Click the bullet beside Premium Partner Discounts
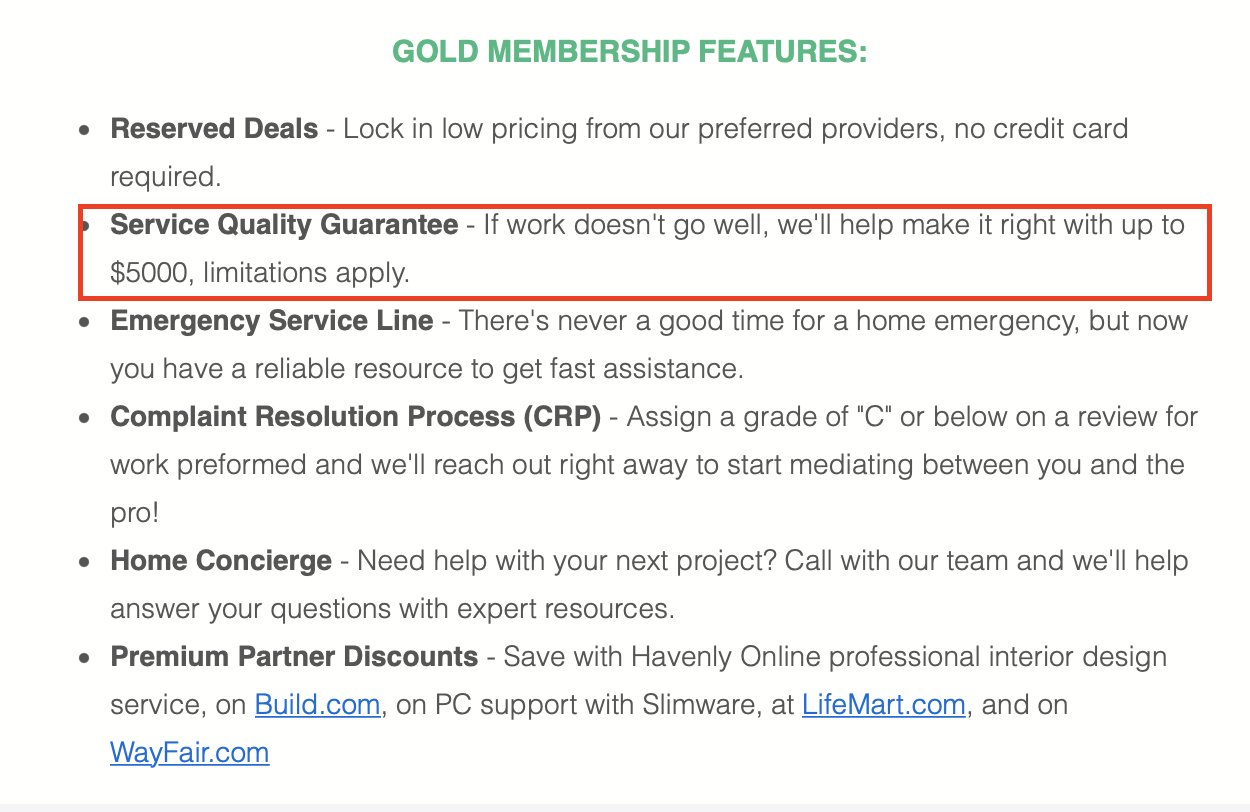Image resolution: width=1250 pixels, height=812 pixels. coord(87,659)
